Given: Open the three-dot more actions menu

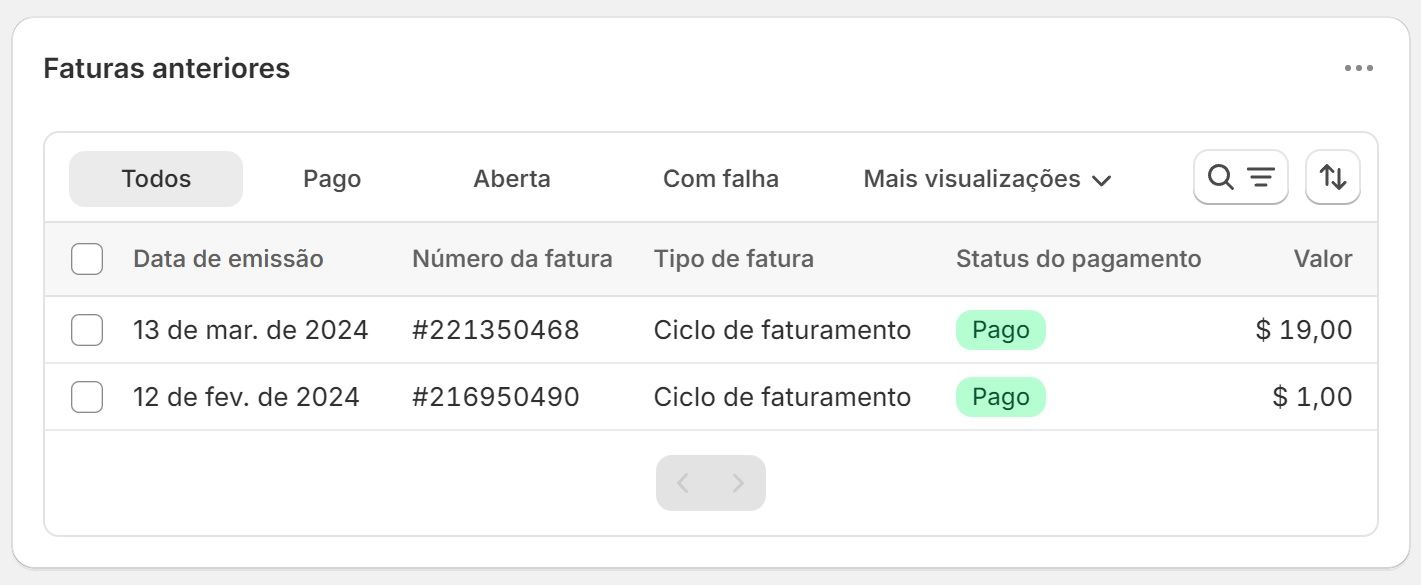Looking at the screenshot, I should point(1358,68).
